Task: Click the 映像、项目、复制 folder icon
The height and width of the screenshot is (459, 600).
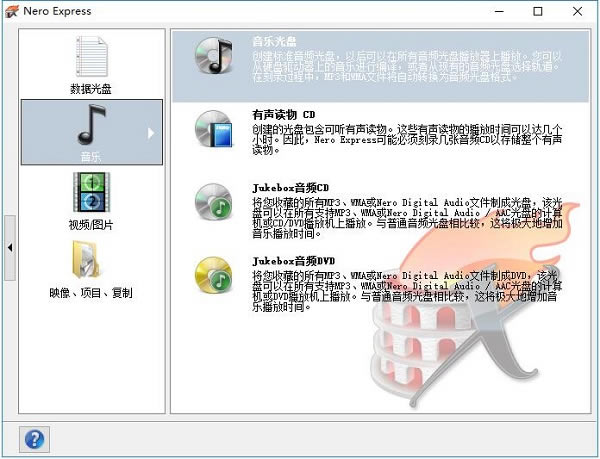Action: (91, 261)
